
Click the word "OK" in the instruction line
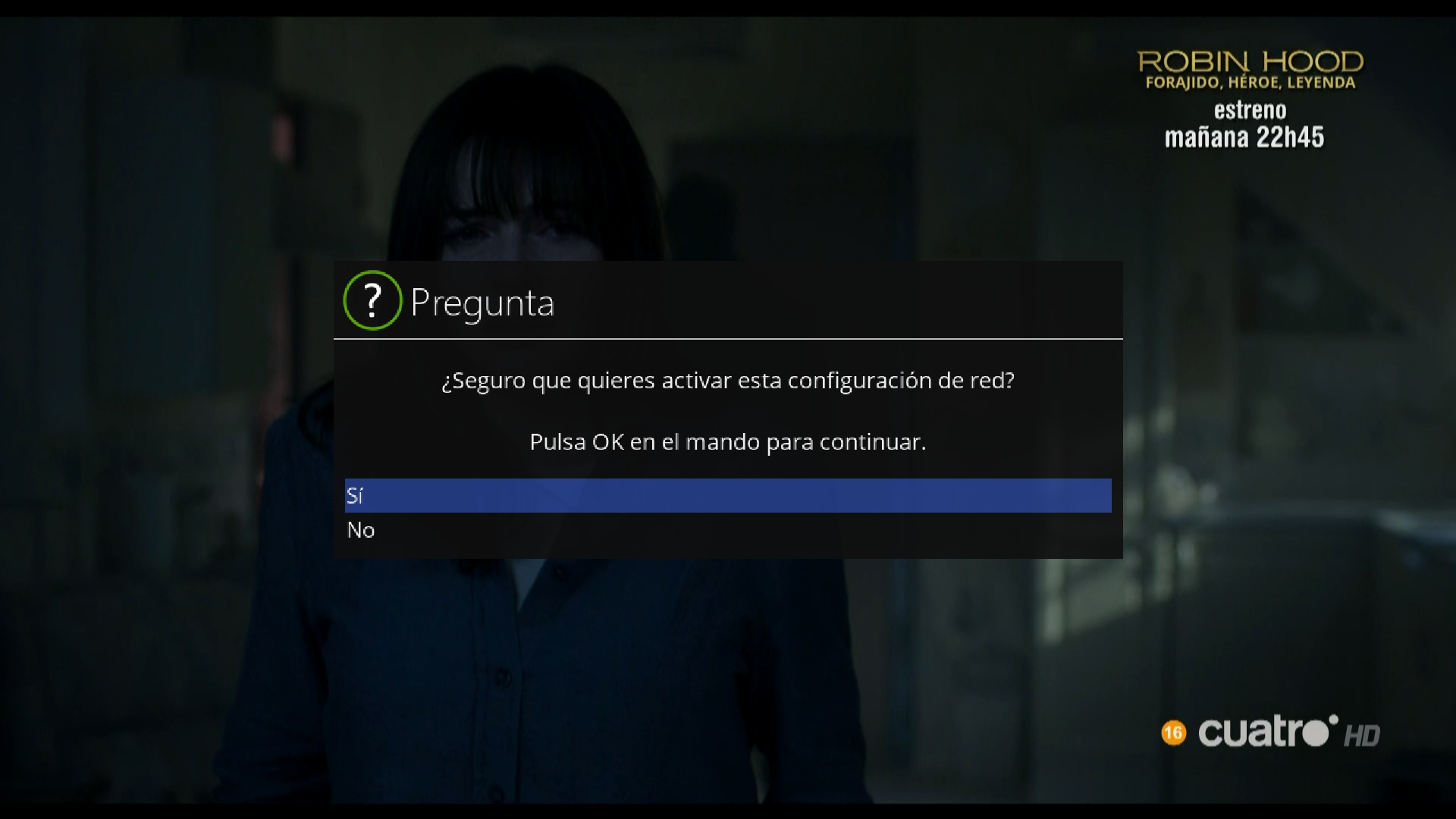tap(608, 442)
